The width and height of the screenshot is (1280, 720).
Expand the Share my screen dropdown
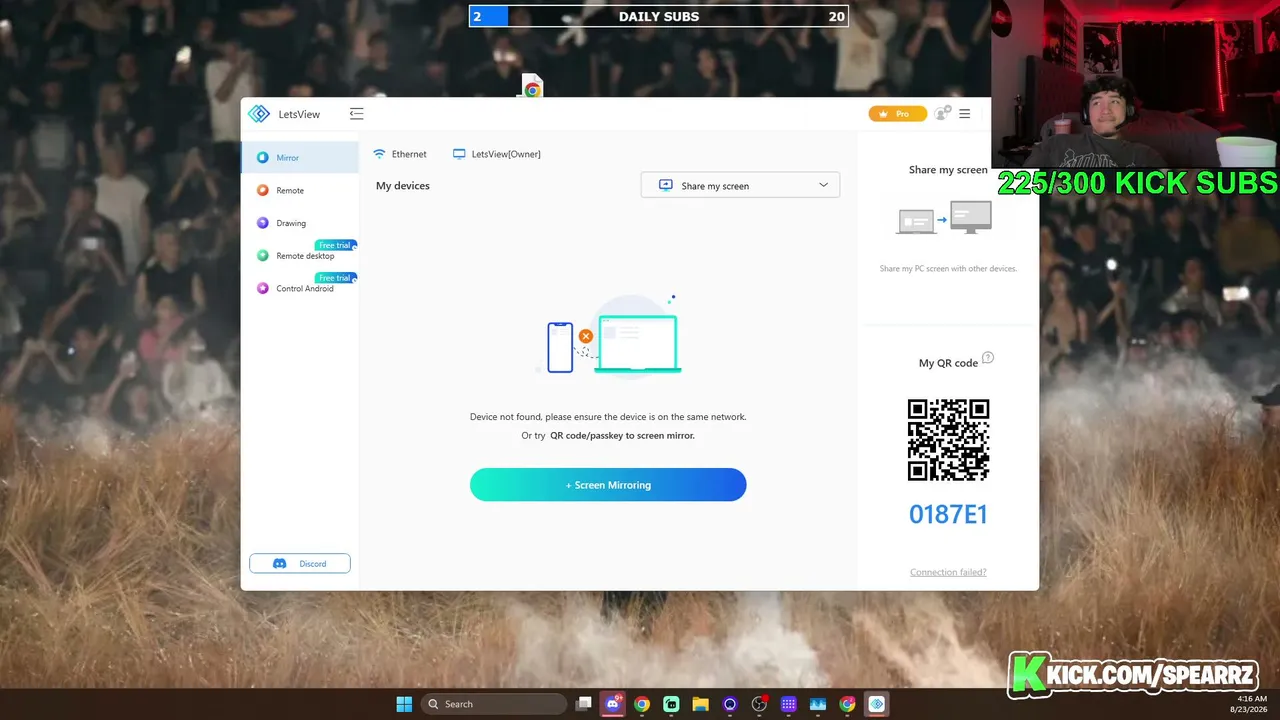(x=740, y=185)
